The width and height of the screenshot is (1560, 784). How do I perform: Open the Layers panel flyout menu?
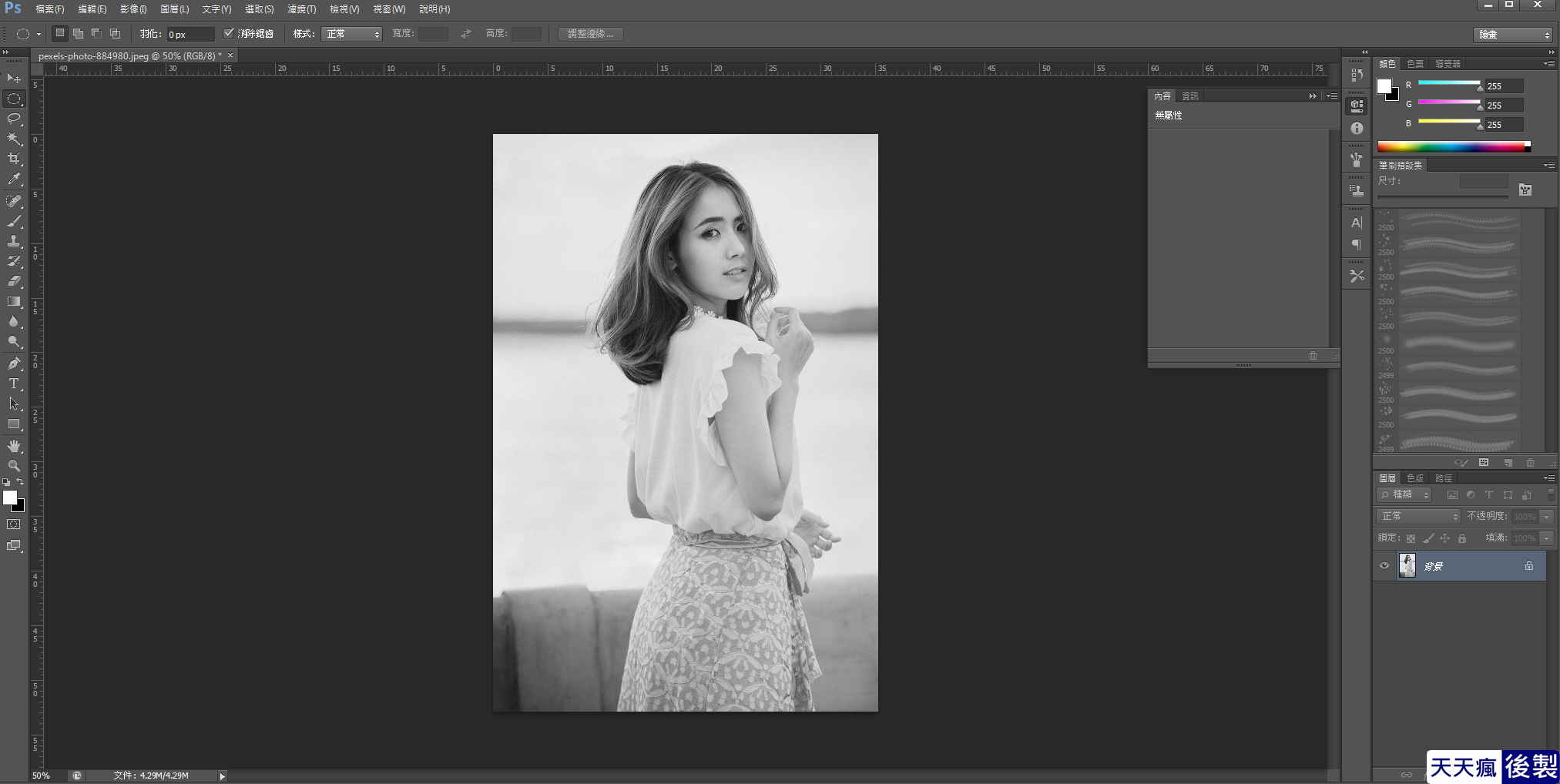(x=1548, y=478)
